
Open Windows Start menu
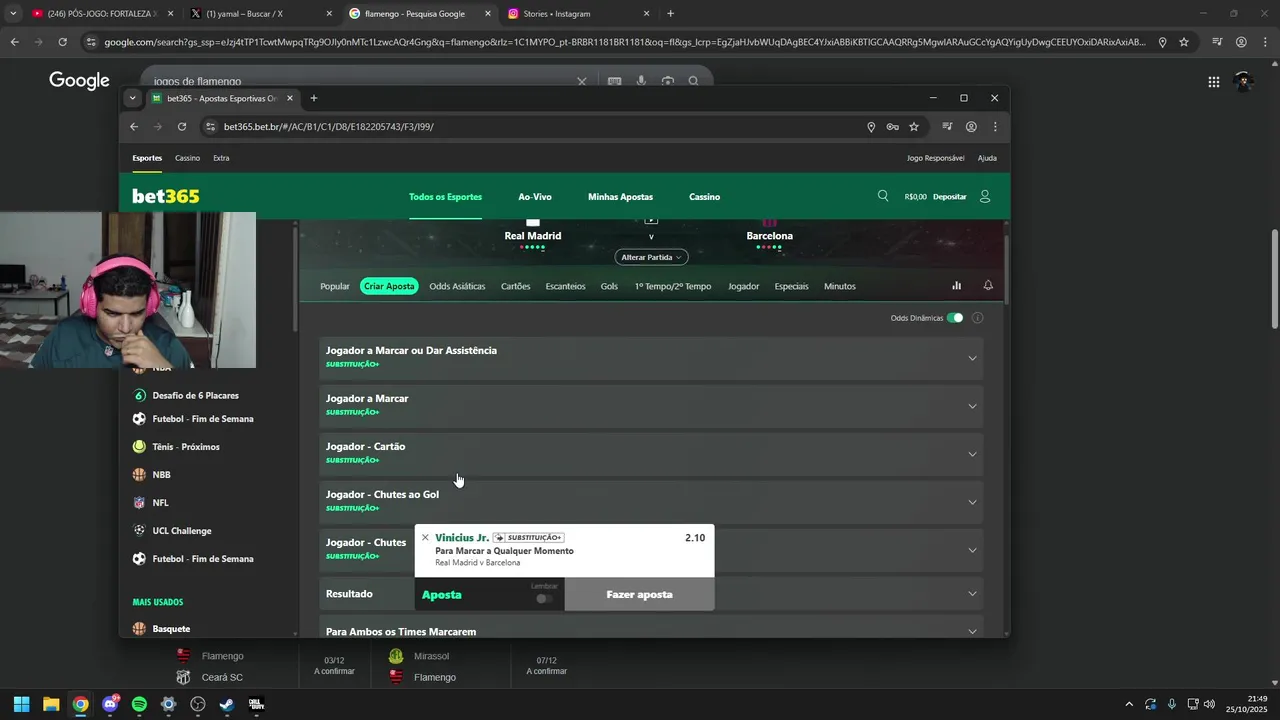21,704
